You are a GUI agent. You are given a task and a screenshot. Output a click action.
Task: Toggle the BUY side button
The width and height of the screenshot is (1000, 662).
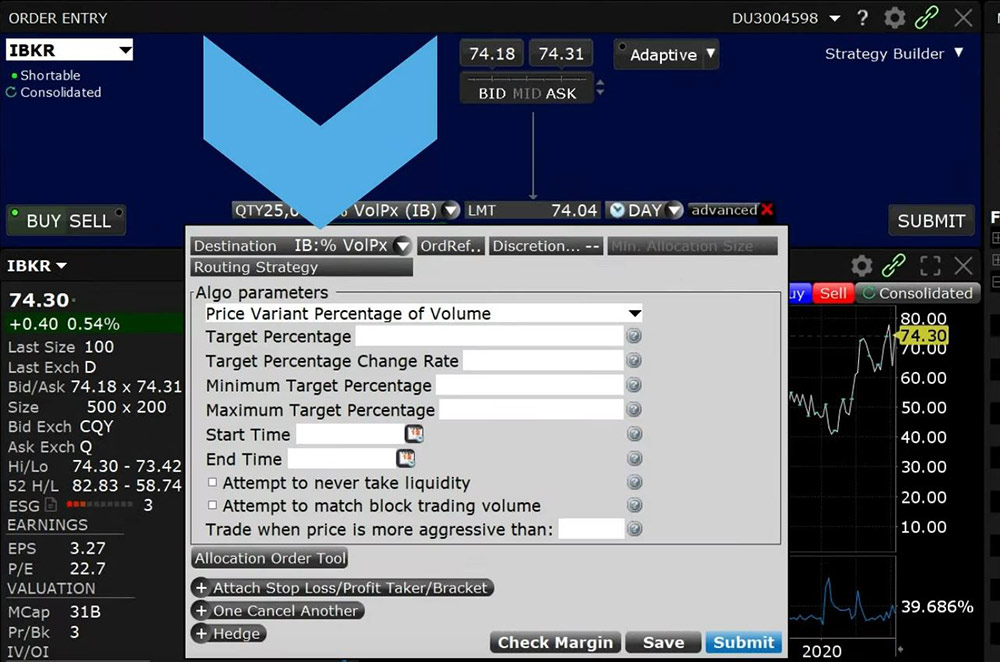[x=43, y=221]
